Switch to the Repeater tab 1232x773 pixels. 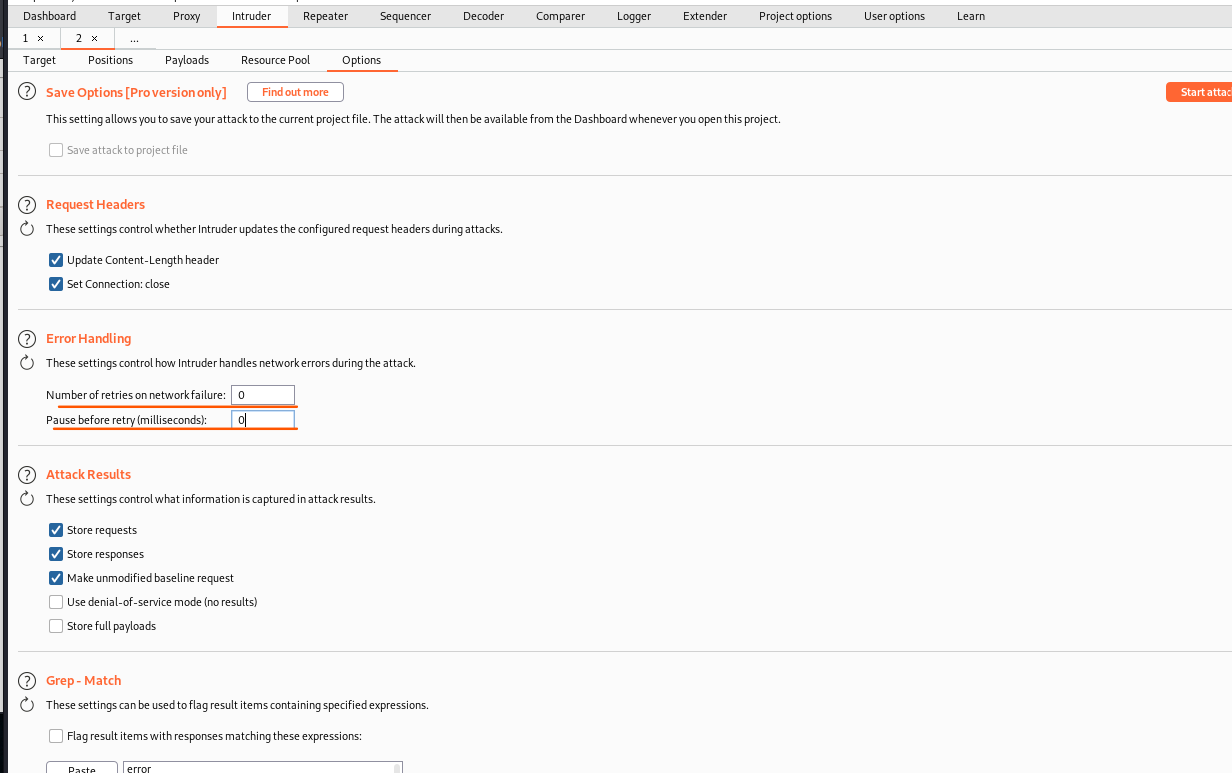[x=324, y=16]
